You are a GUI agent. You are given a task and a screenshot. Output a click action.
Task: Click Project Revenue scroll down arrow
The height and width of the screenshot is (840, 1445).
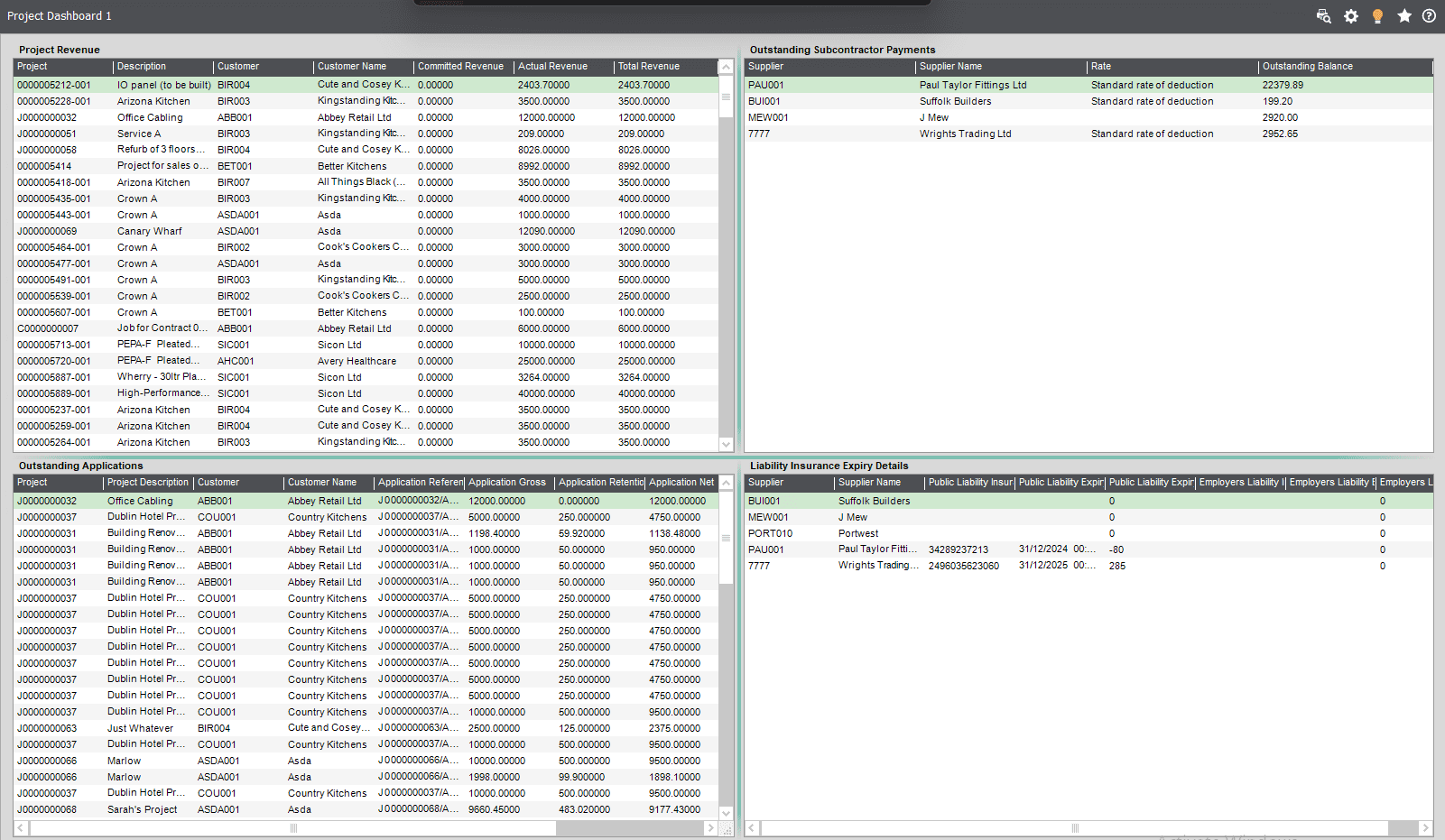726,444
